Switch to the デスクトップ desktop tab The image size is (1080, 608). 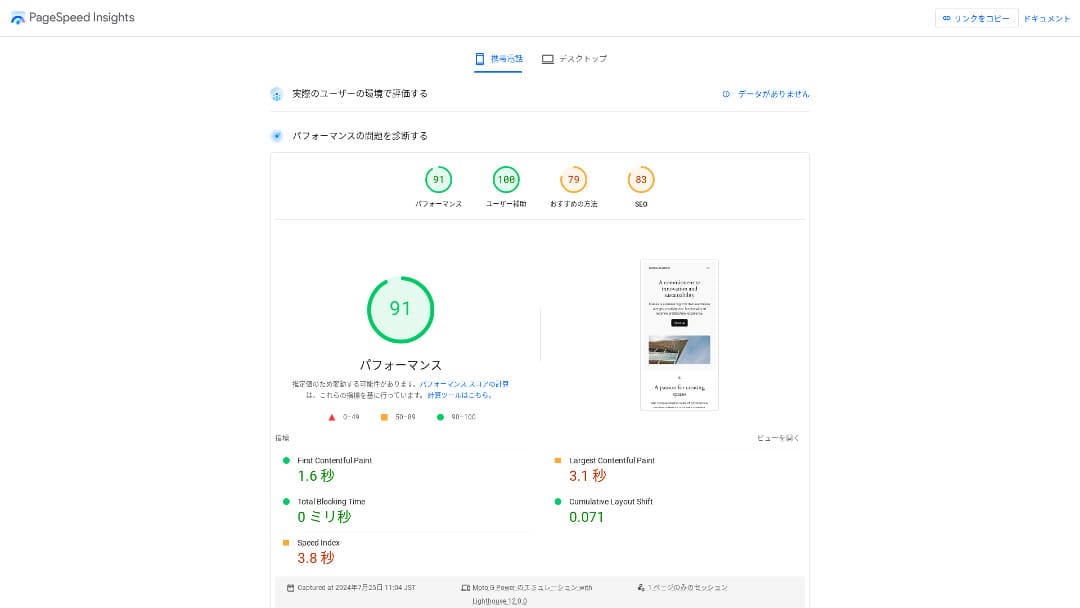(574, 59)
